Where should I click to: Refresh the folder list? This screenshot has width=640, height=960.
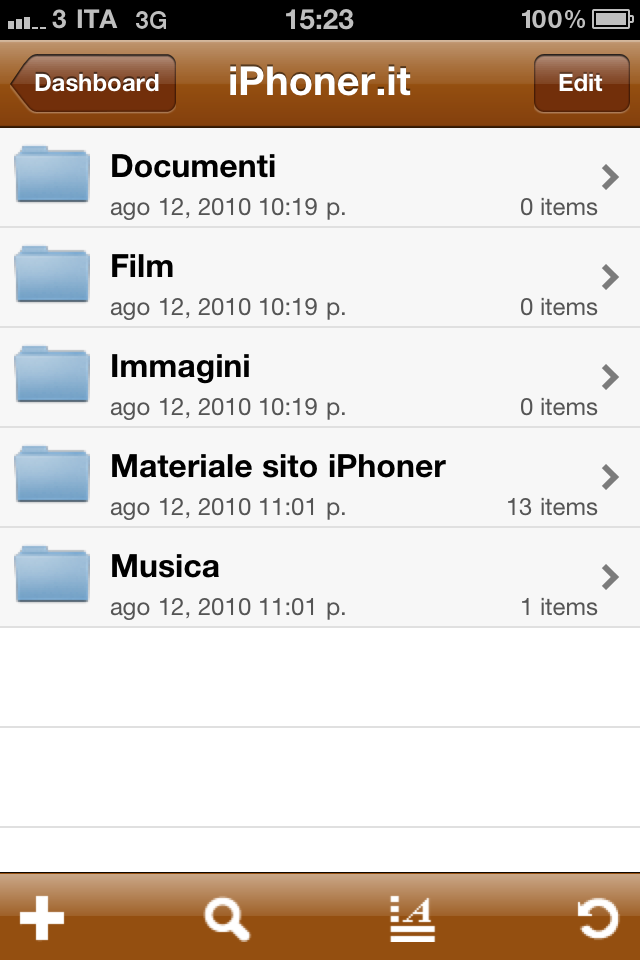[598, 918]
